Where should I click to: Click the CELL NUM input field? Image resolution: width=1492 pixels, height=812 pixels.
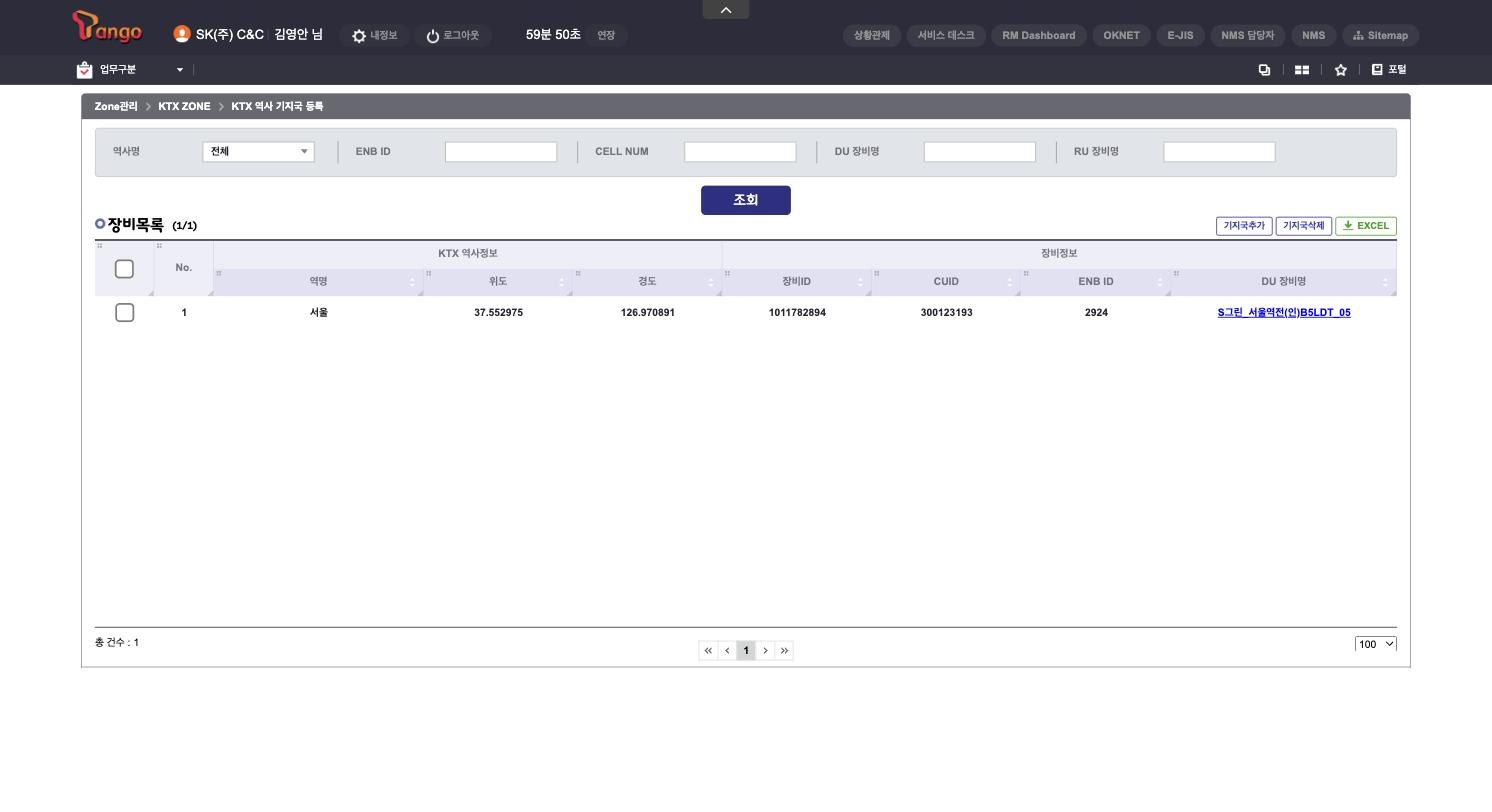click(x=740, y=152)
